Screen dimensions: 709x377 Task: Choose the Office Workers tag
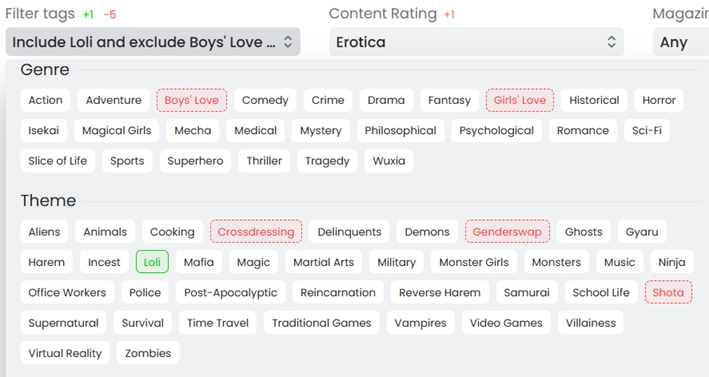pos(67,292)
